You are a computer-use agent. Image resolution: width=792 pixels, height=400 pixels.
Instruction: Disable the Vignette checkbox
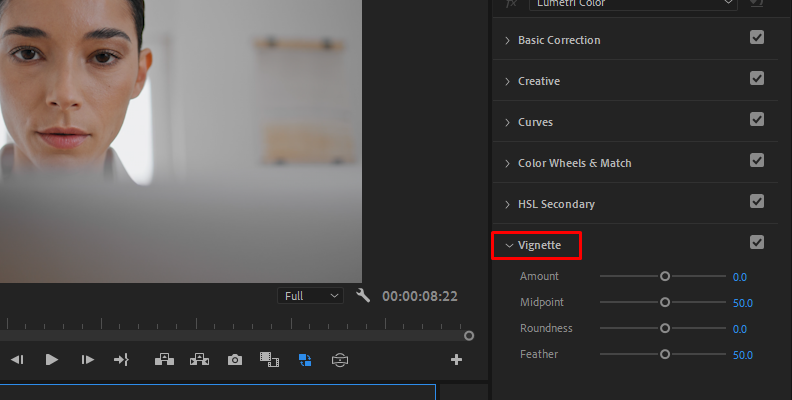click(x=757, y=242)
